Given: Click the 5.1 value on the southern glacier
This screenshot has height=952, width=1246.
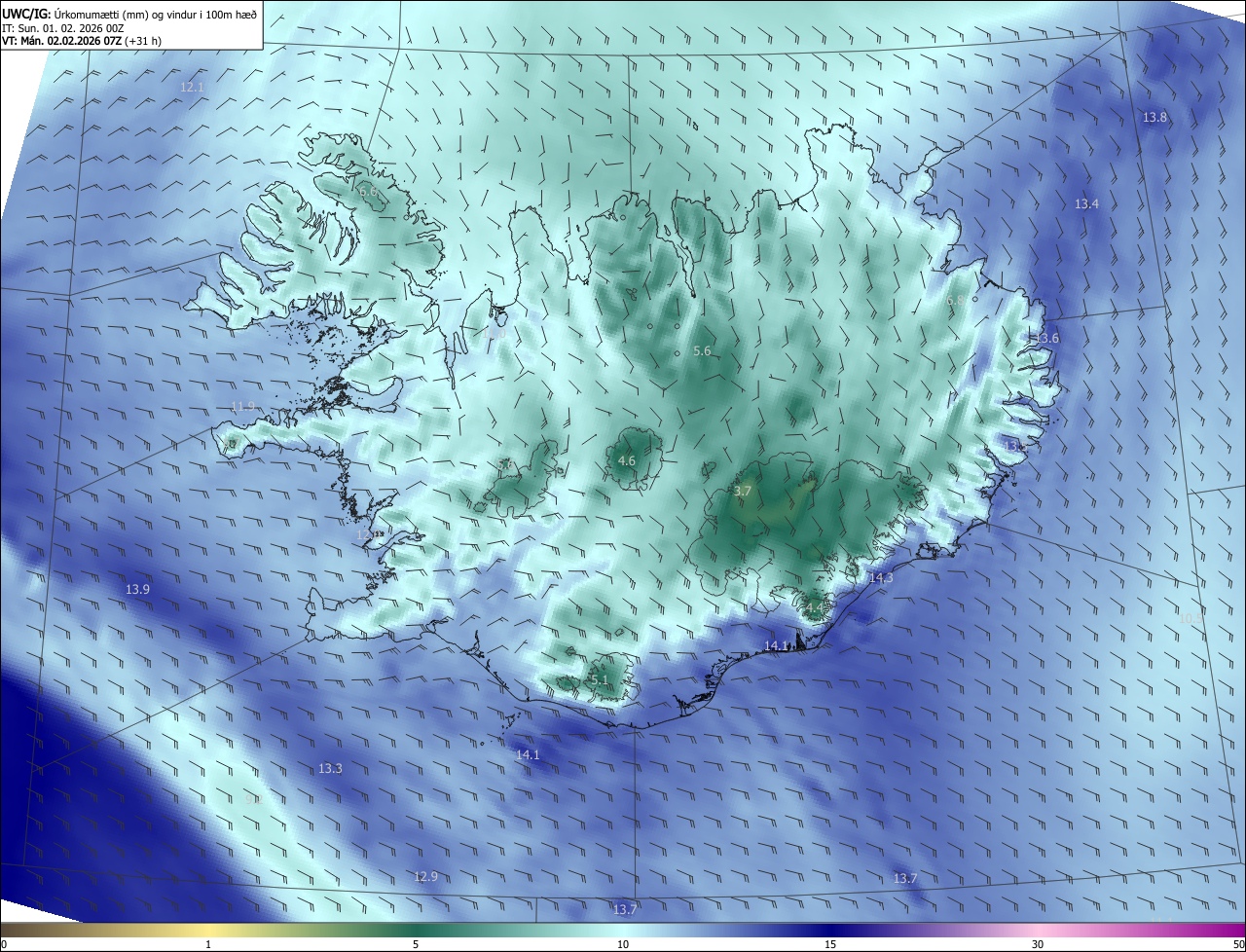Looking at the screenshot, I should (599, 680).
